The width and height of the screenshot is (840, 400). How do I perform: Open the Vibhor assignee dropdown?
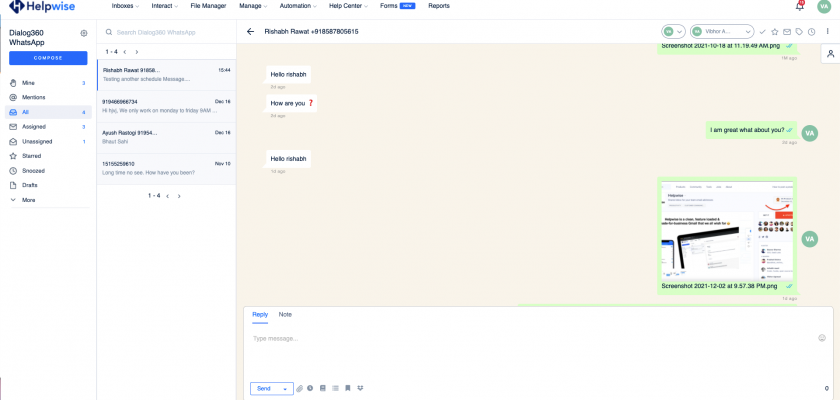coord(721,32)
